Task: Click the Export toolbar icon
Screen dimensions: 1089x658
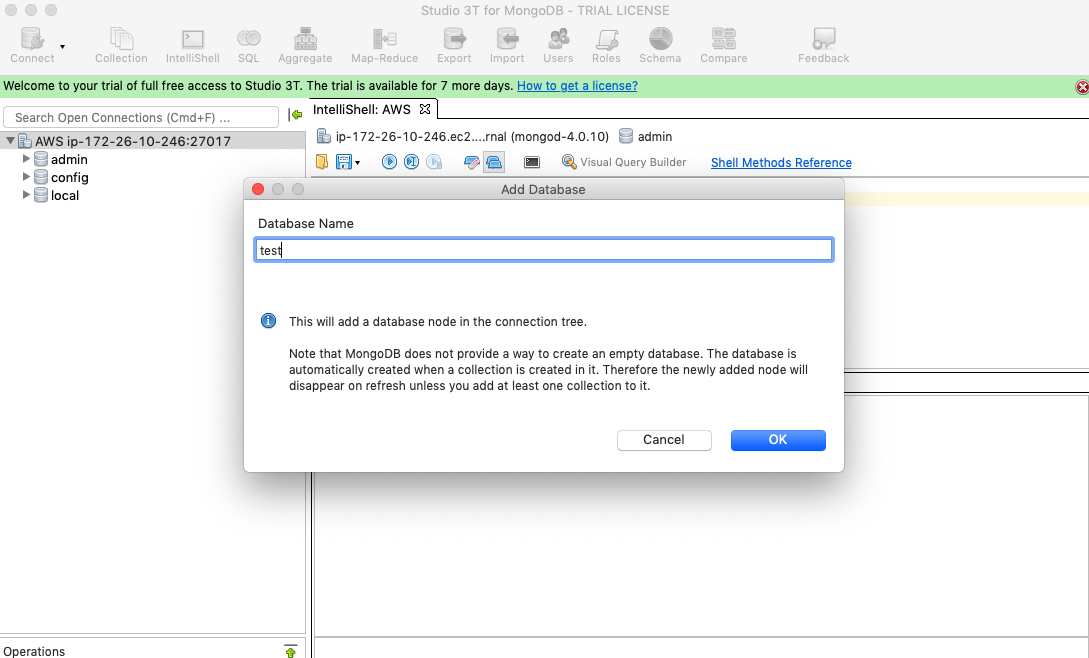Action: (454, 45)
